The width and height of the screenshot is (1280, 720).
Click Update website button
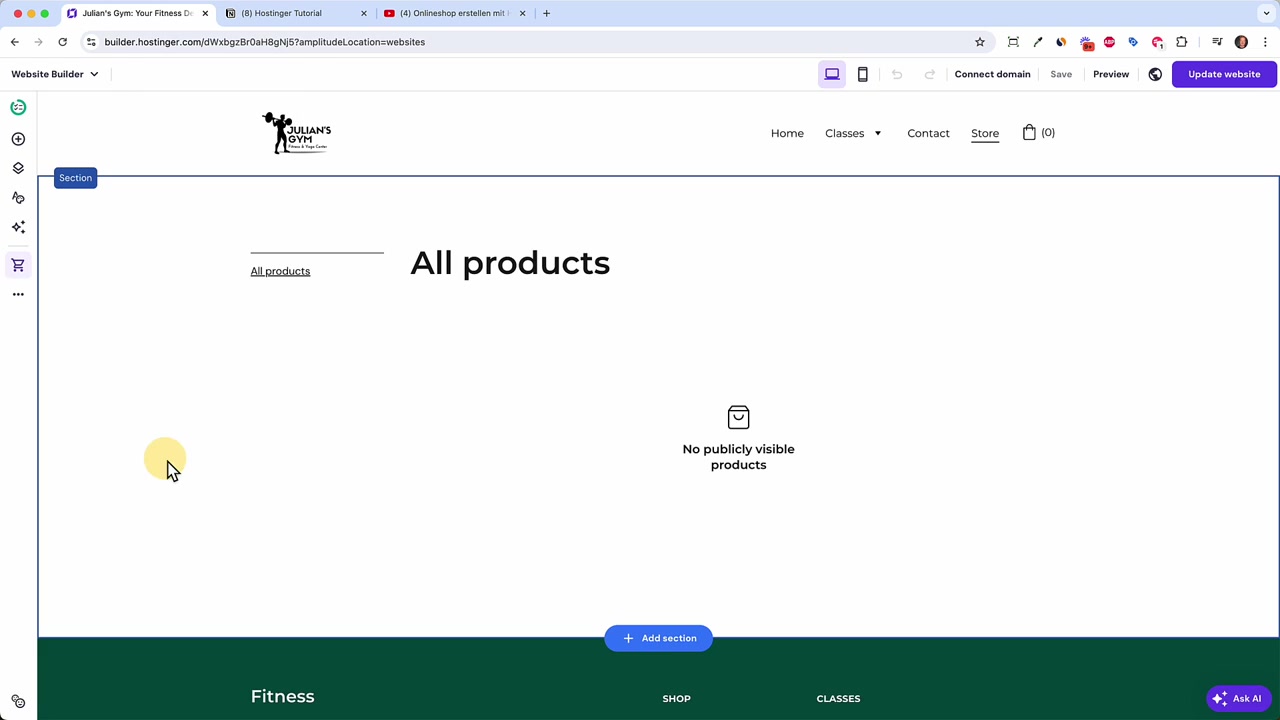coord(1224,74)
